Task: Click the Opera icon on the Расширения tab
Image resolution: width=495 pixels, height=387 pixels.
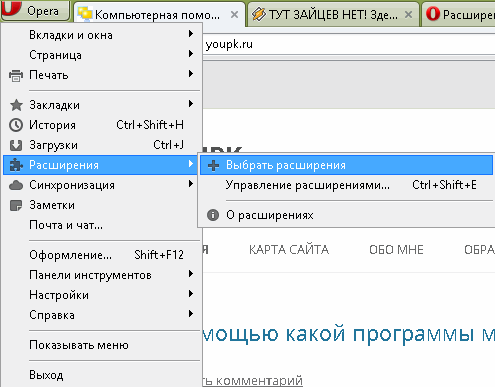Action: click(433, 14)
